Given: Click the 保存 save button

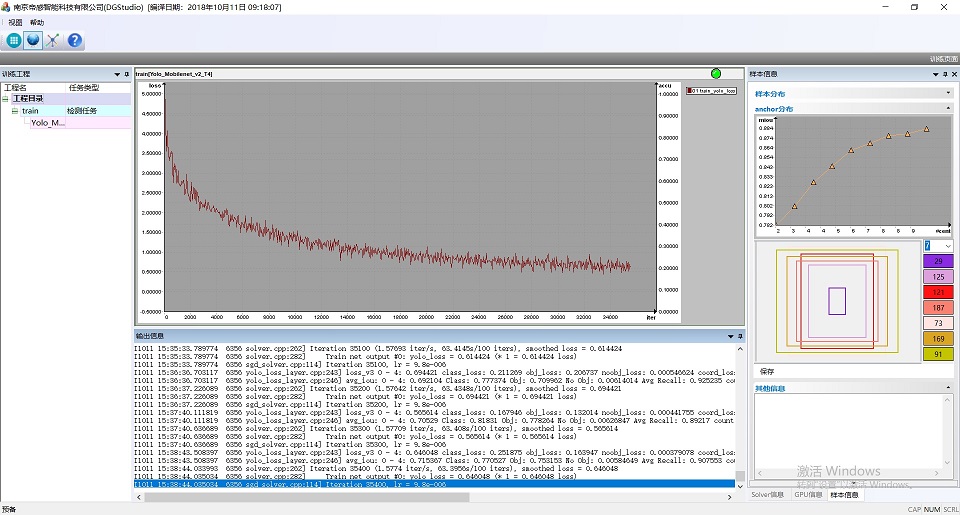Looking at the screenshot, I should pos(768,372).
